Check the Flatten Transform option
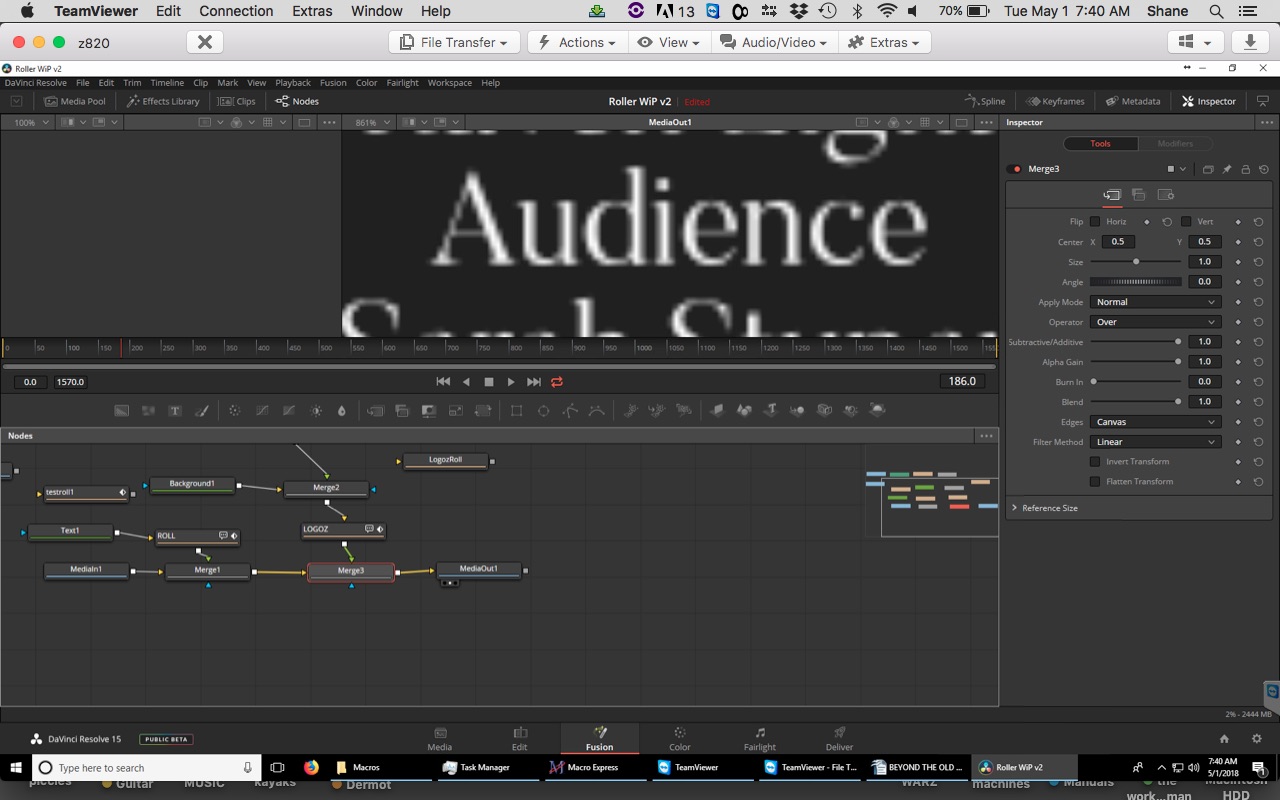Image resolution: width=1280 pixels, height=800 pixels. (1095, 481)
